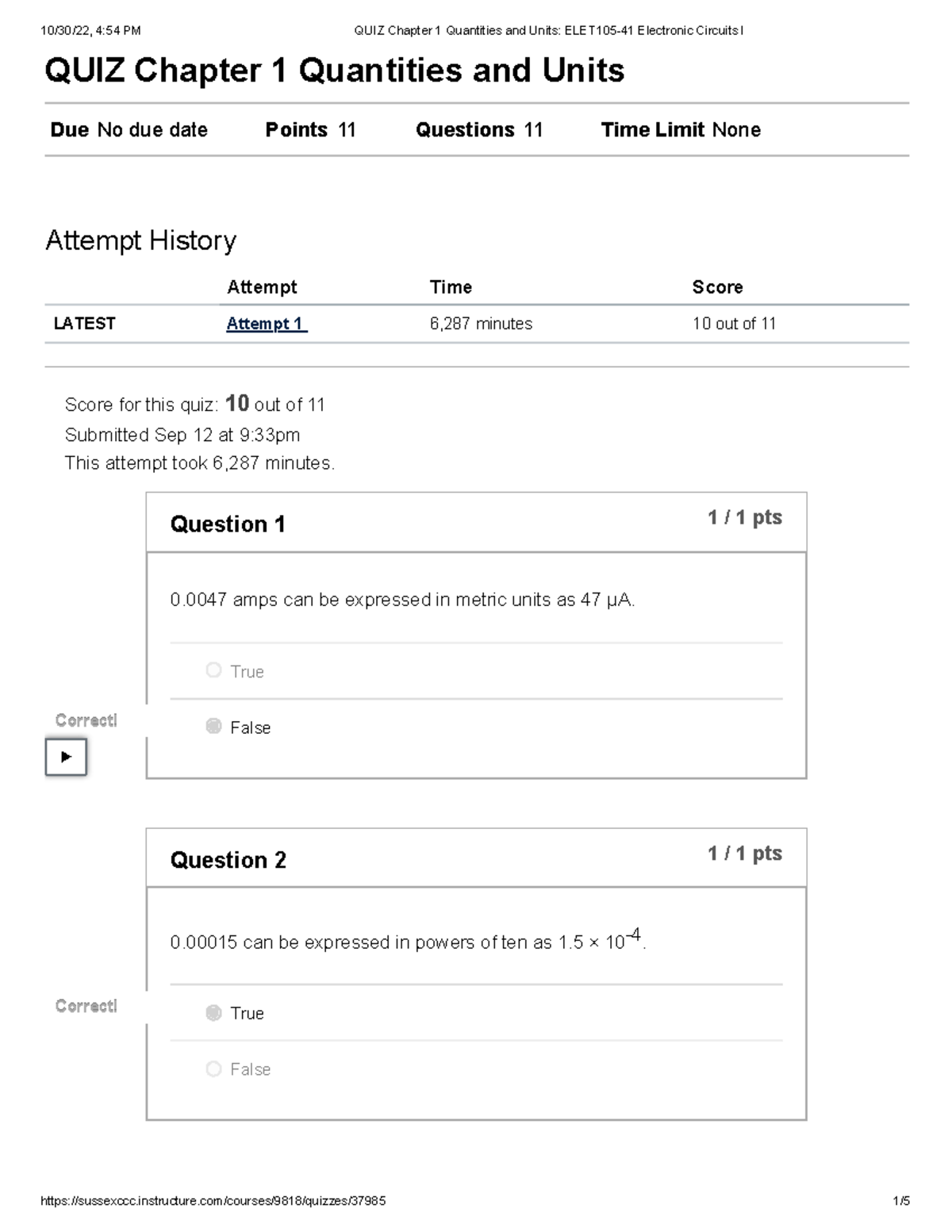The width and height of the screenshot is (952, 1232).
Task: Click the play arrow button beside Question 1
Action: point(66,757)
